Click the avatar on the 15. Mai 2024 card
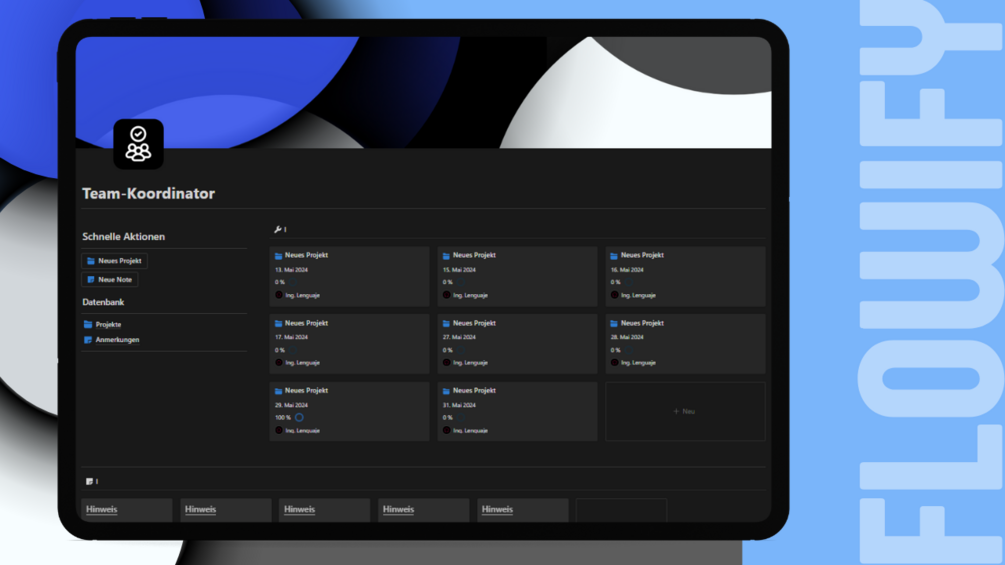Image resolution: width=1005 pixels, height=565 pixels. click(x=447, y=295)
